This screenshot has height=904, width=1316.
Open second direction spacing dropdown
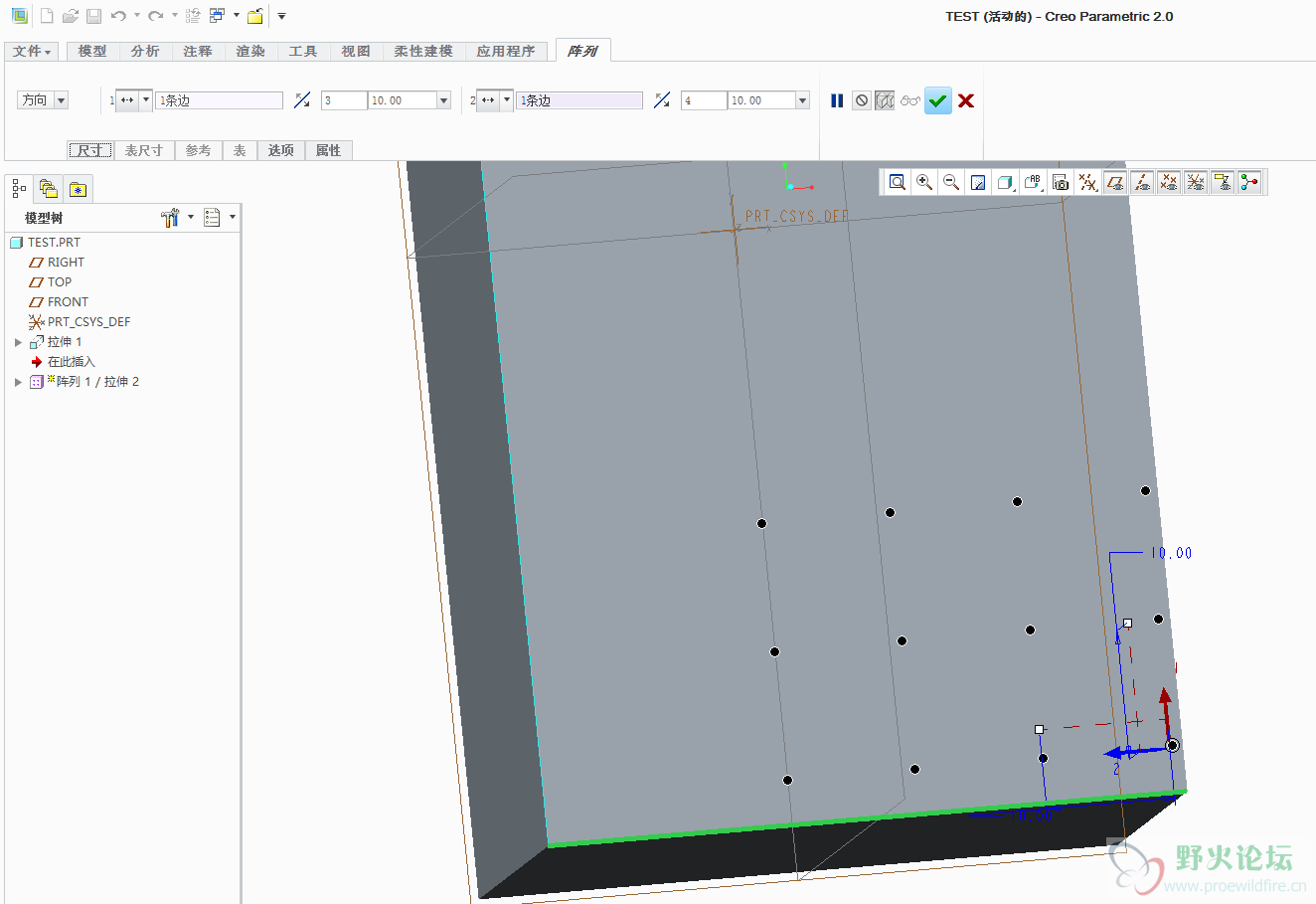tap(803, 100)
